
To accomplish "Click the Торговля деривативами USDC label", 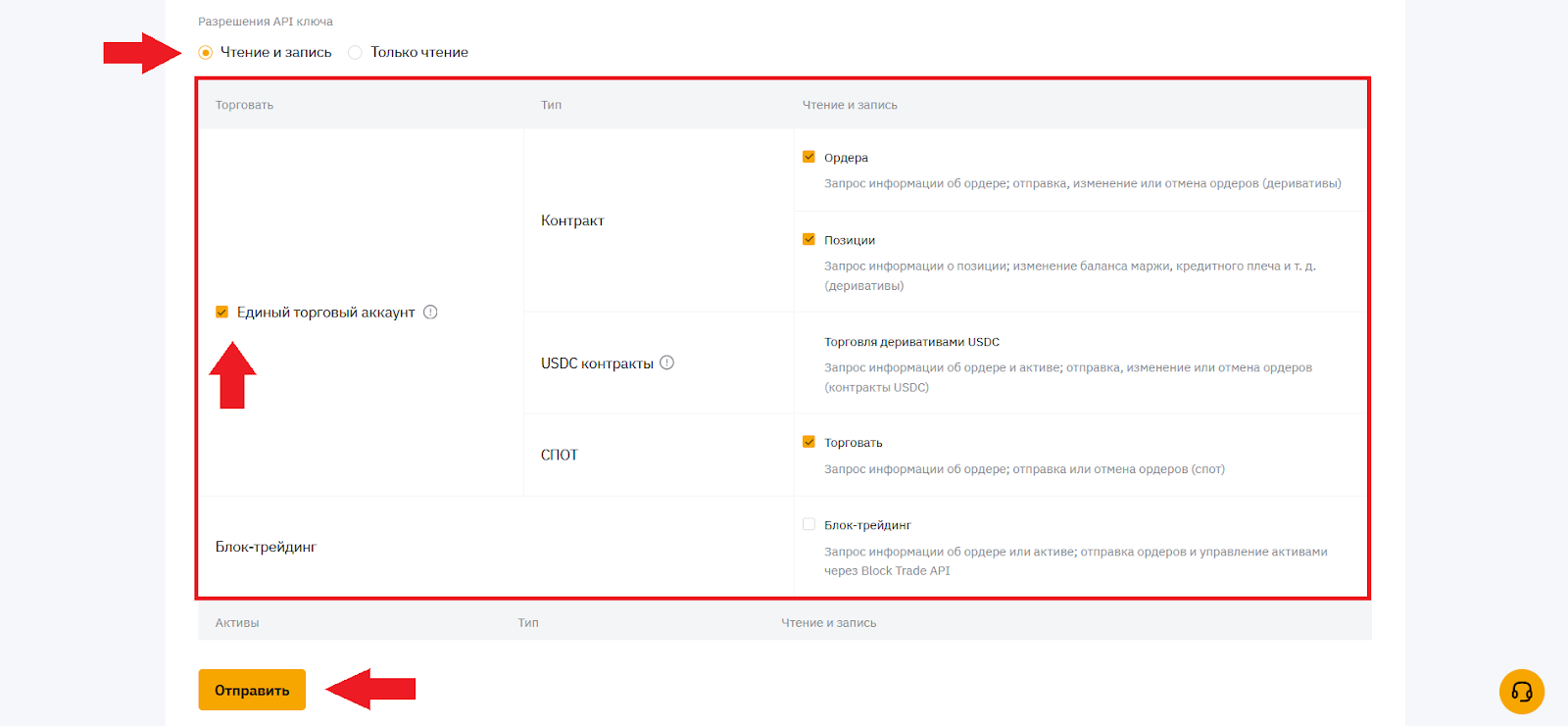I will click(911, 342).
